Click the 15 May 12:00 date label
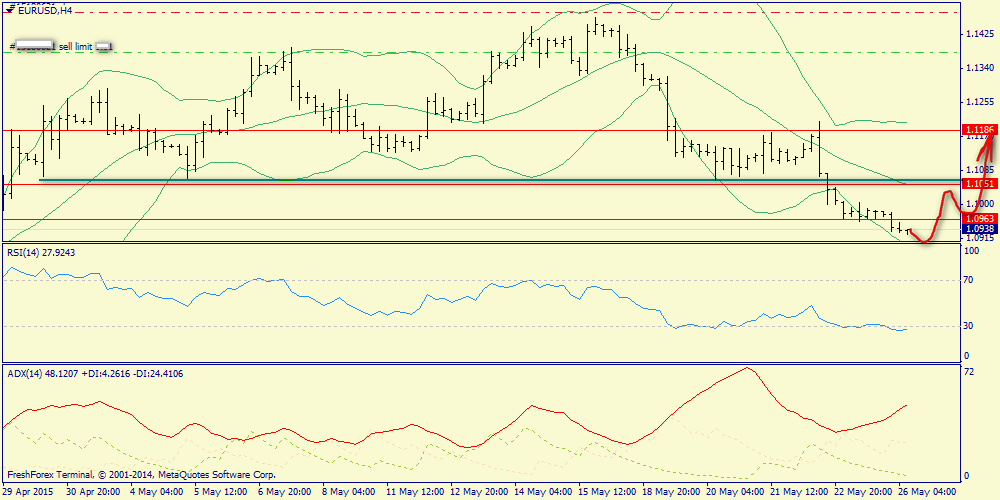1000x500 pixels. pyautogui.click(x=607, y=492)
